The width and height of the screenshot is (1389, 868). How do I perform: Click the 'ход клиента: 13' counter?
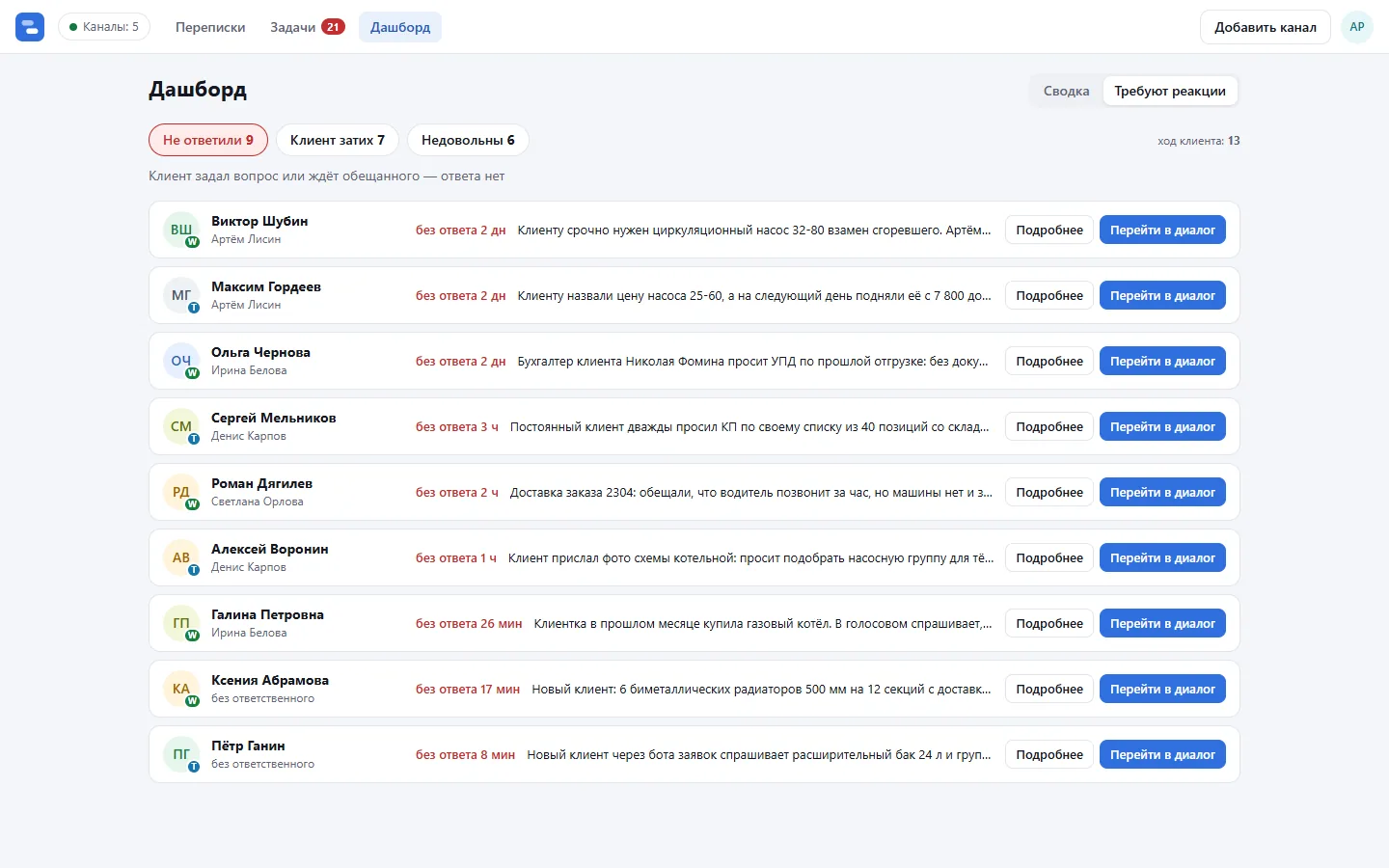[x=1199, y=141]
